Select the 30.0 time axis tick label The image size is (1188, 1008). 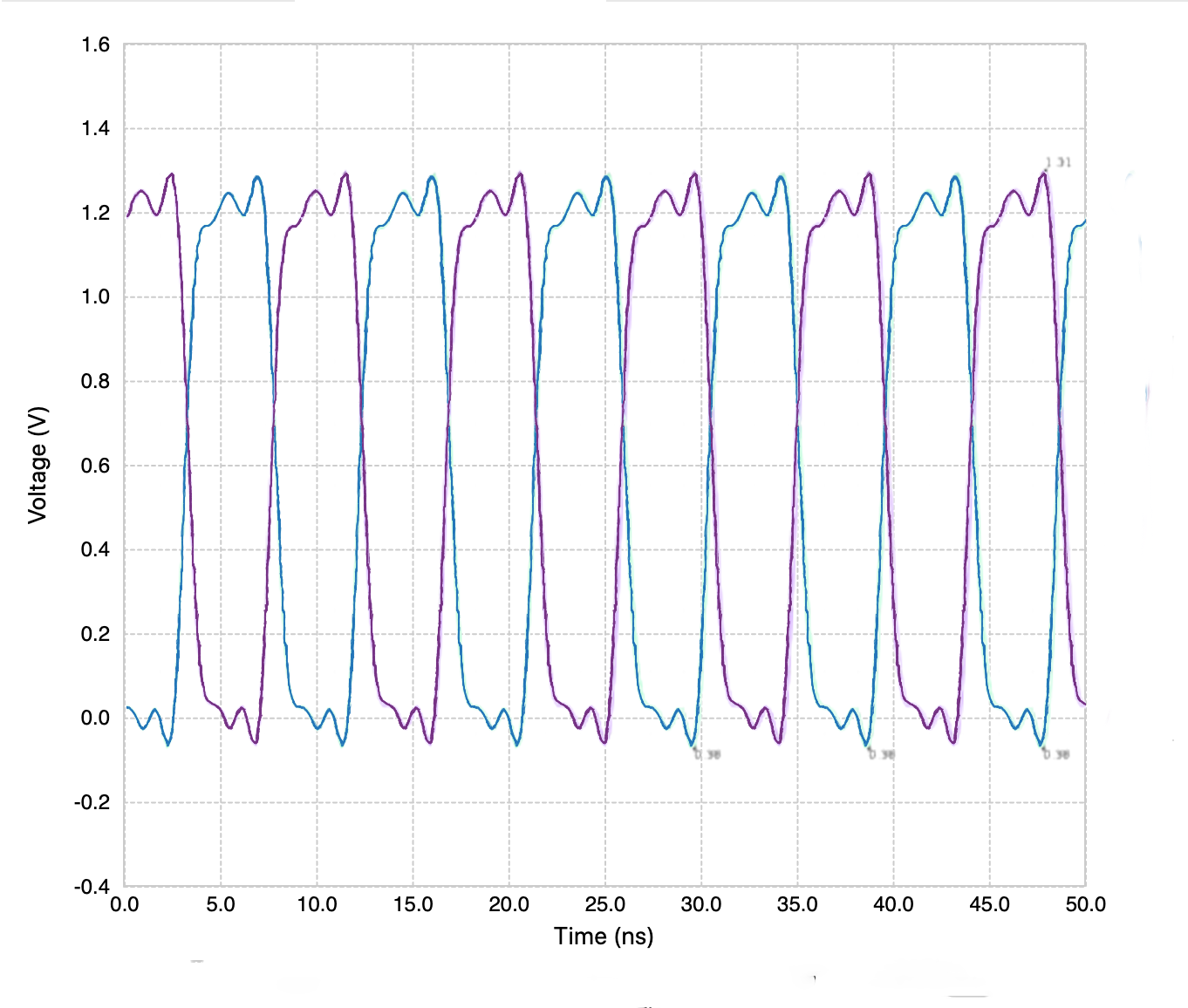click(701, 904)
